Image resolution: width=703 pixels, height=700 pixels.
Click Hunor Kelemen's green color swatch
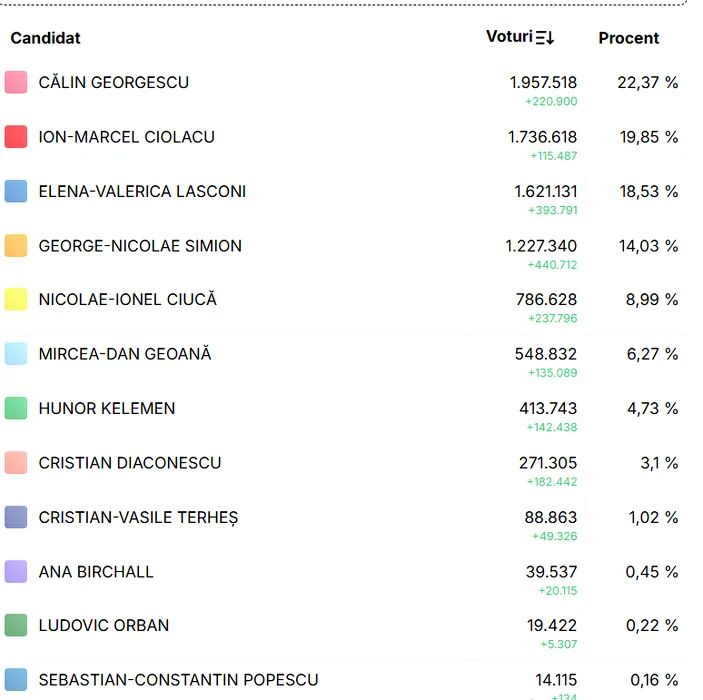16,408
